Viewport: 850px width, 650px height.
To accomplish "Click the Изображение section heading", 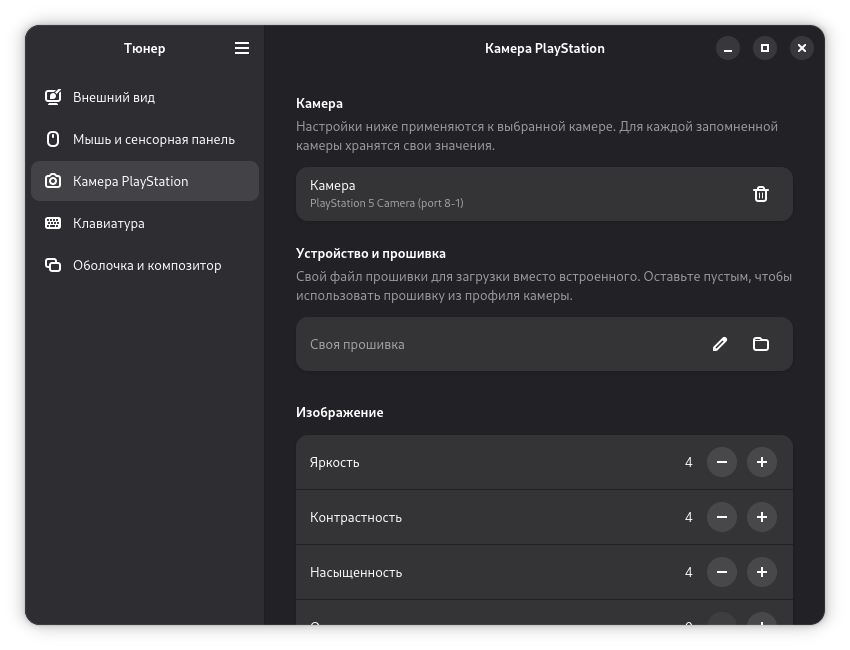I will [339, 413].
